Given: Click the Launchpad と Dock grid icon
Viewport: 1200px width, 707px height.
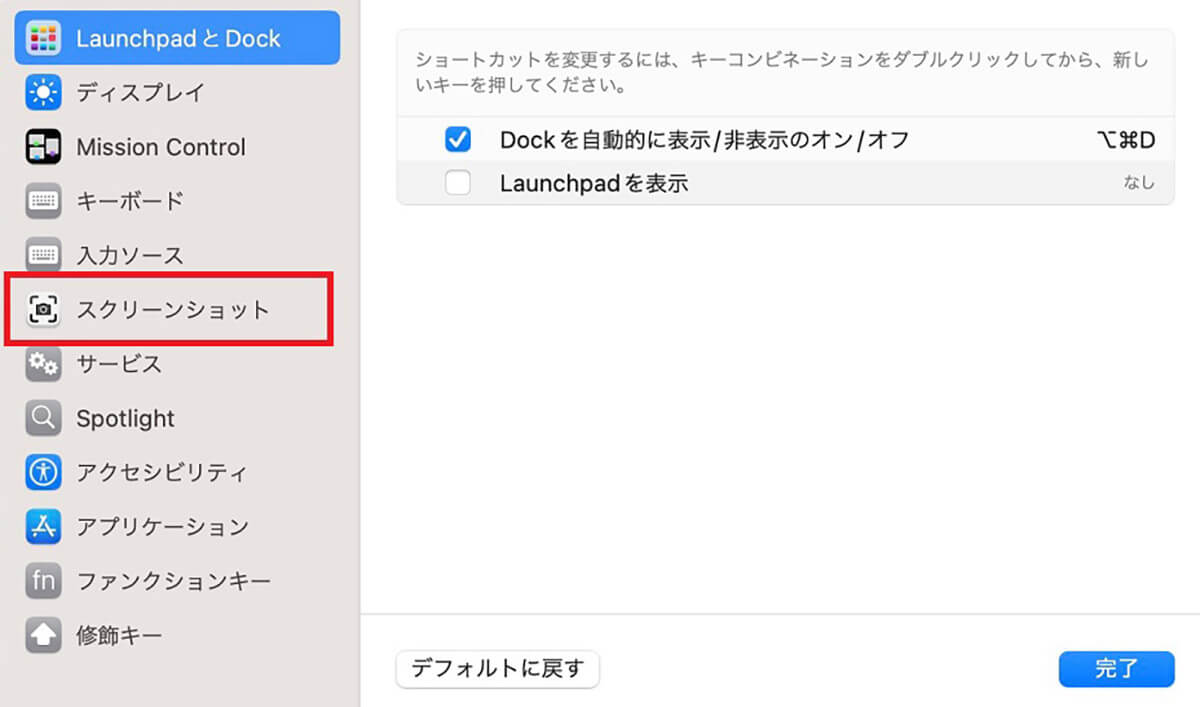Looking at the screenshot, I should click(x=43, y=39).
